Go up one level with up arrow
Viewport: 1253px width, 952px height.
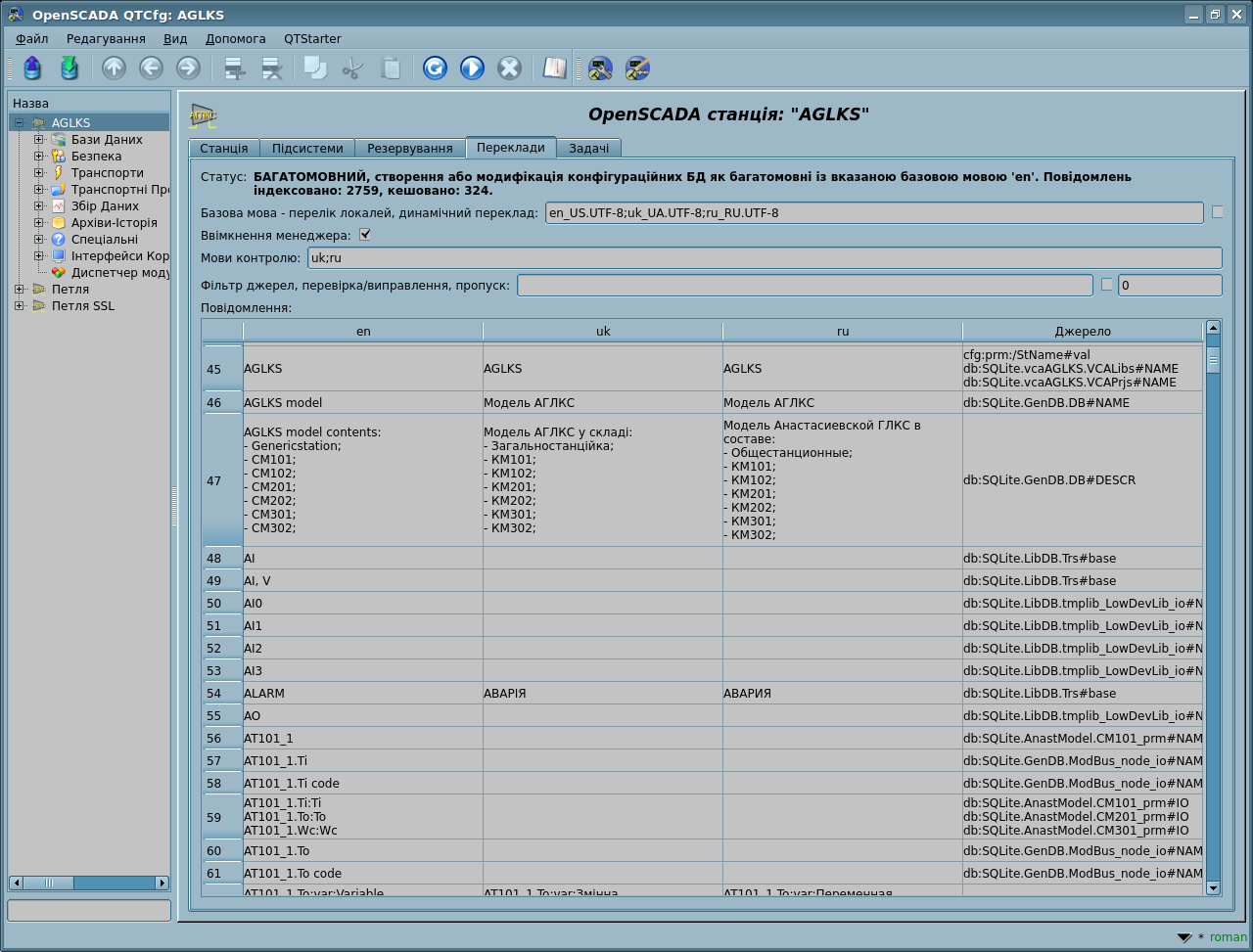tap(115, 68)
